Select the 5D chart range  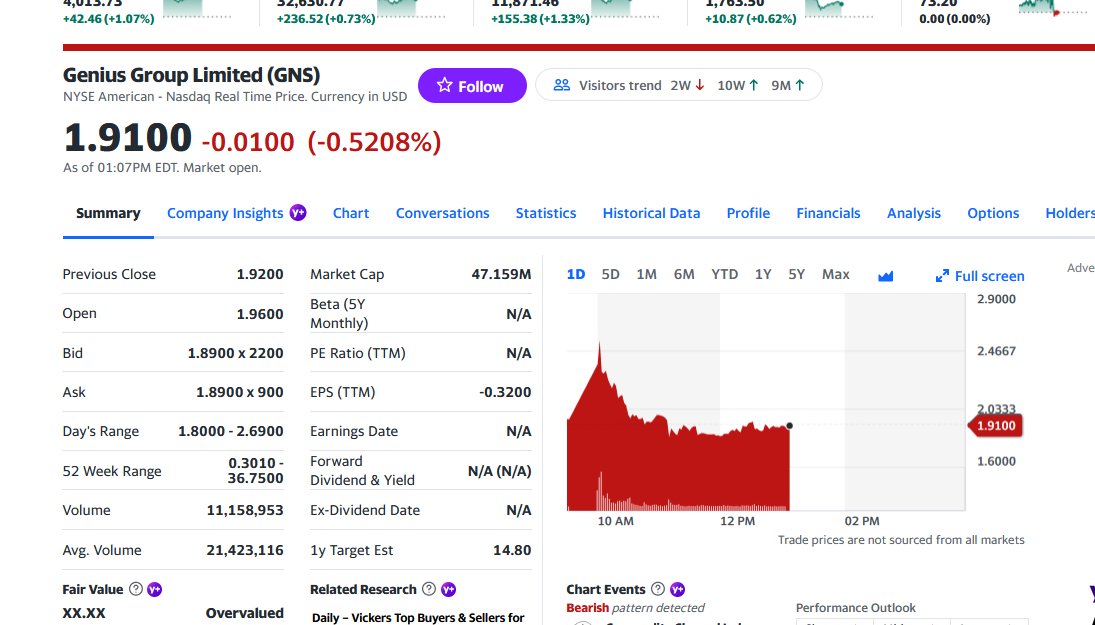point(610,274)
